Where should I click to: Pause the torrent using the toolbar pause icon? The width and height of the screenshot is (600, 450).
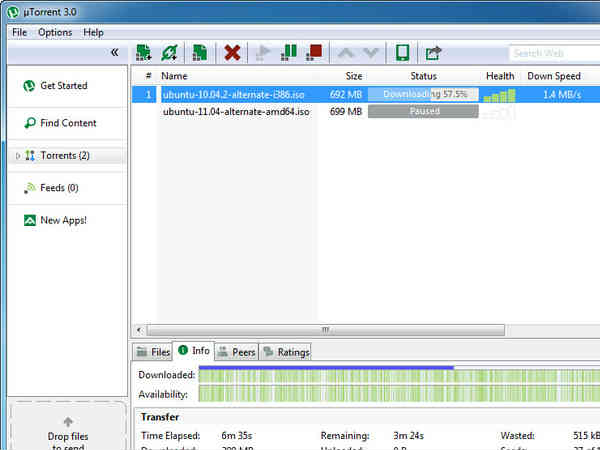(x=289, y=52)
